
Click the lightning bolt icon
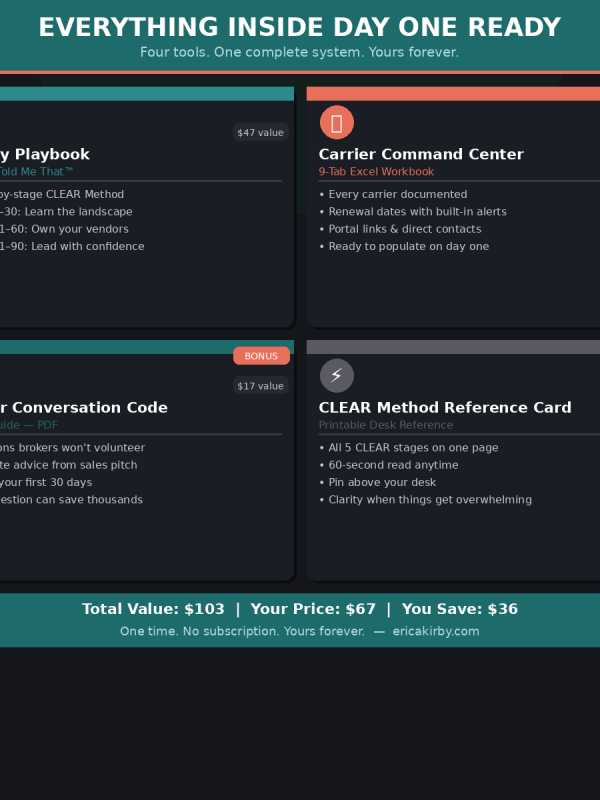click(337, 376)
